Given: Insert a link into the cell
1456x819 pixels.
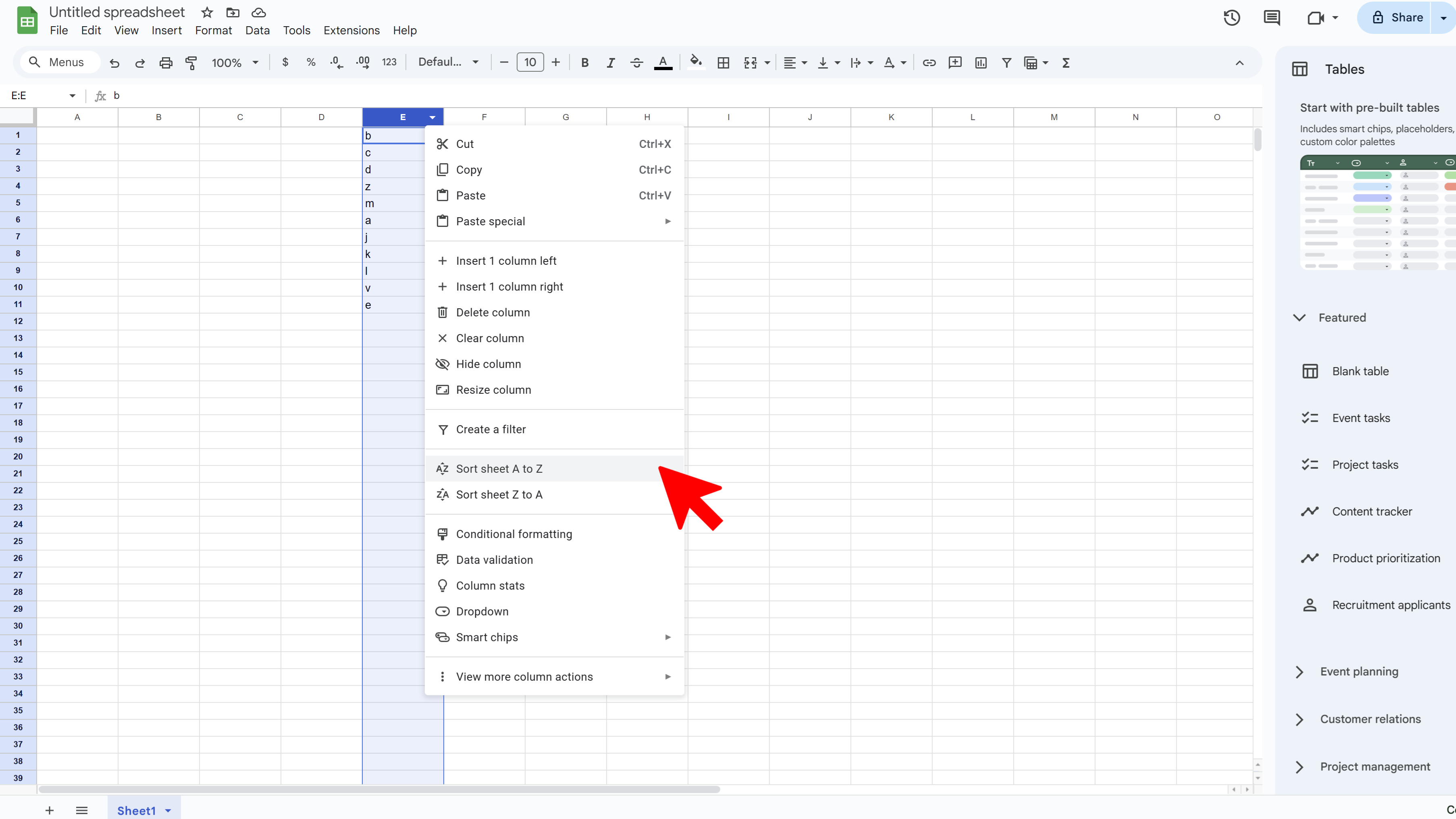Looking at the screenshot, I should [929, 62].
